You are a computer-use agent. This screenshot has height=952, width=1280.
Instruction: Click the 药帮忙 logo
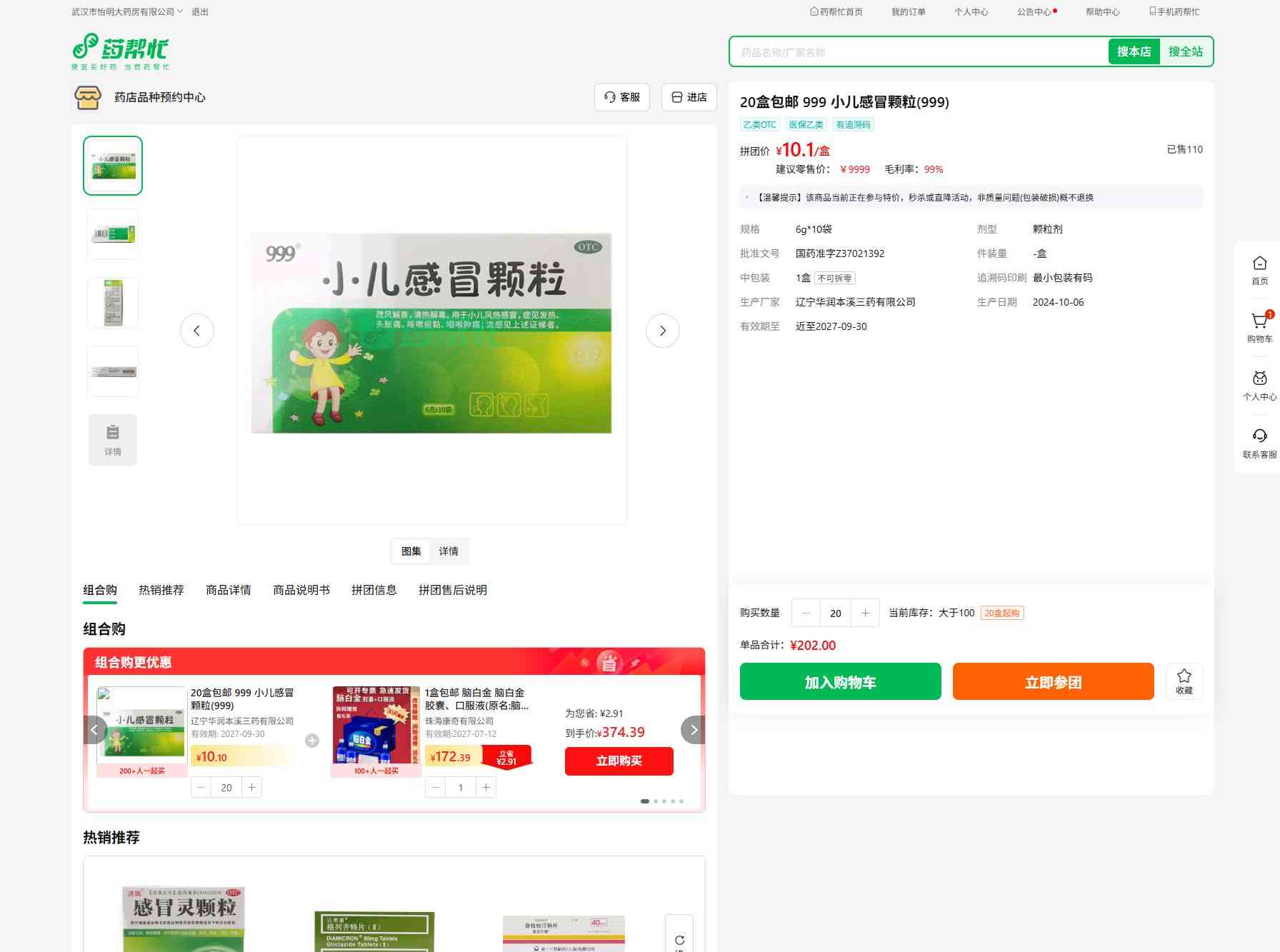(x=121, y=51)
